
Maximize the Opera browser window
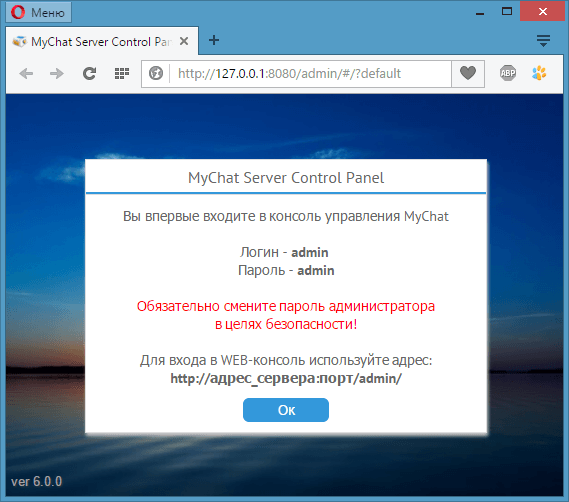[x=507, y=12]
